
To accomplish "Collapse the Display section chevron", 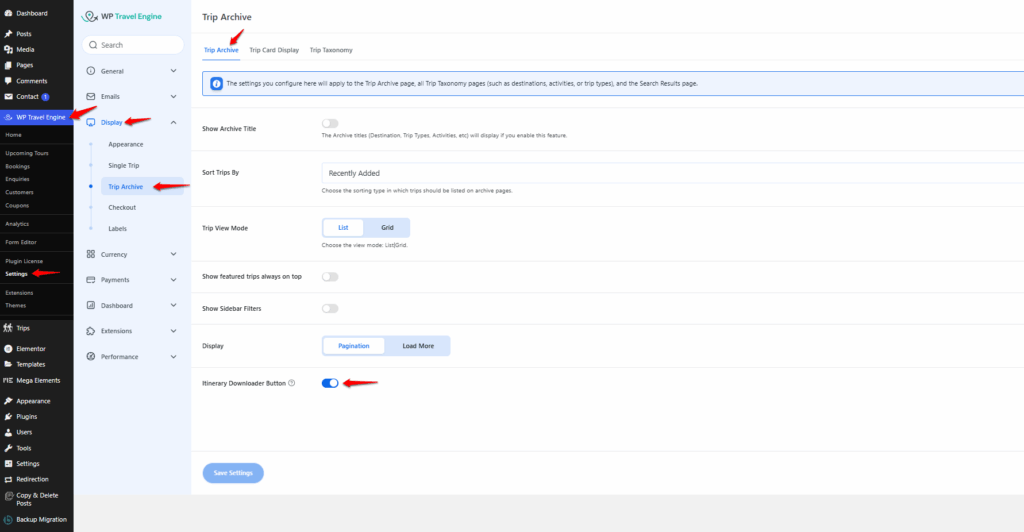I will [x=174, y=122].
